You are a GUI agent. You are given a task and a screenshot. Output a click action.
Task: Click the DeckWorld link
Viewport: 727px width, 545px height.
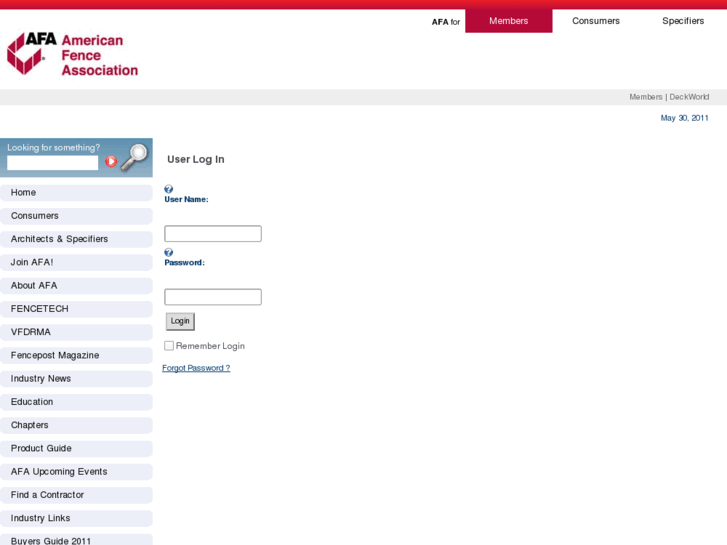pos(689,97)
